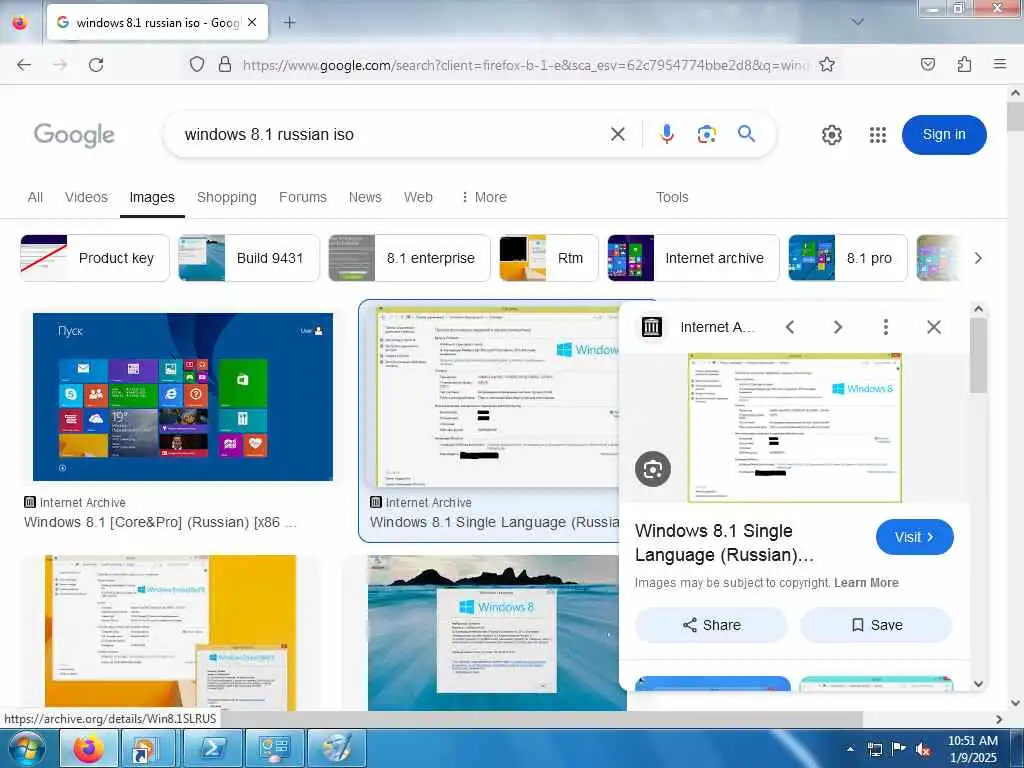Filter by the Product key chip

95,258
